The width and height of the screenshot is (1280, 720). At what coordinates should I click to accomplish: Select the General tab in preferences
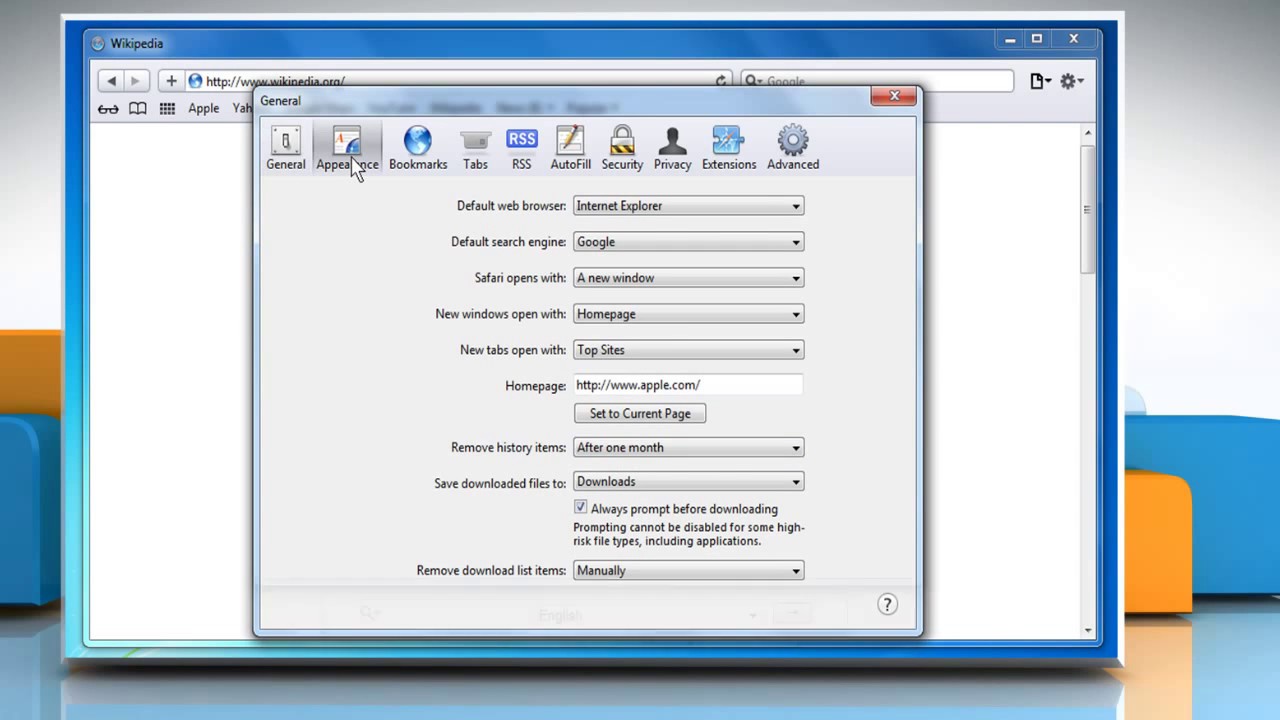pyautogui.click(x=286, y=147)
